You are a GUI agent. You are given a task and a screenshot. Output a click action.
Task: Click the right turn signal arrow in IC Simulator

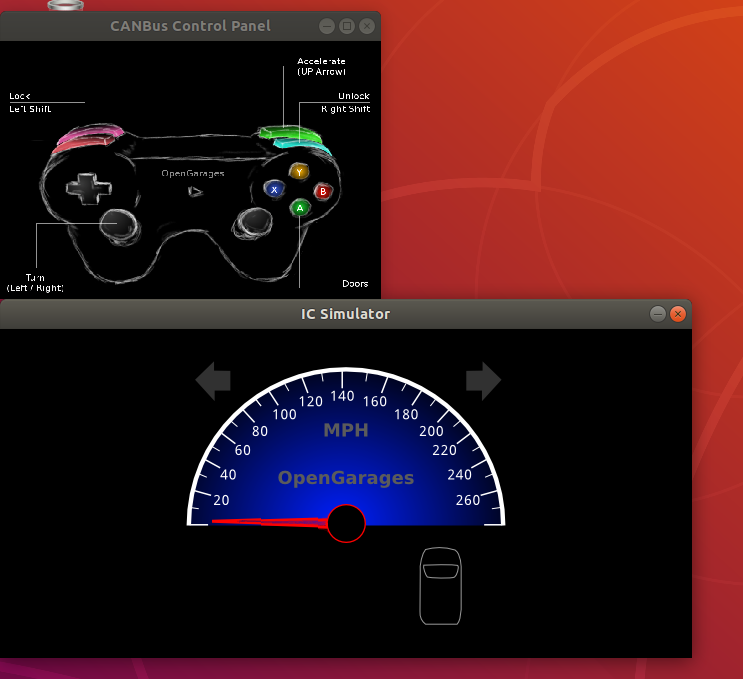coord(483,380)
